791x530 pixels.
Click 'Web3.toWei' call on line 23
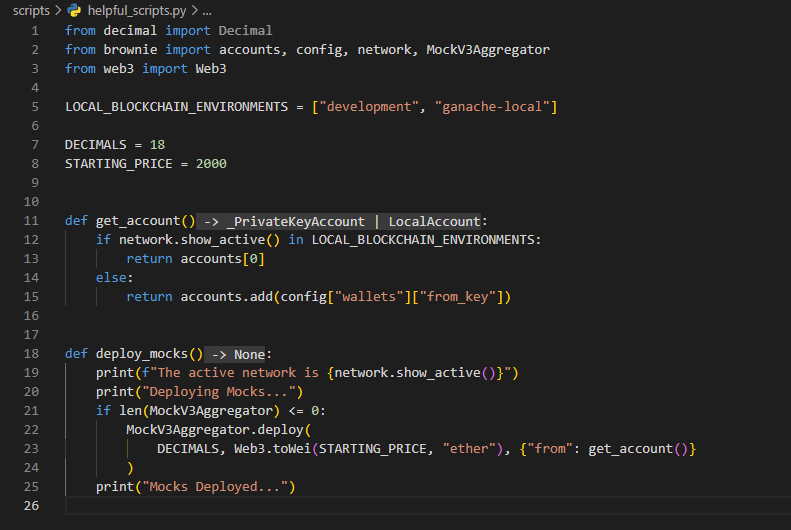click(272, 449)
